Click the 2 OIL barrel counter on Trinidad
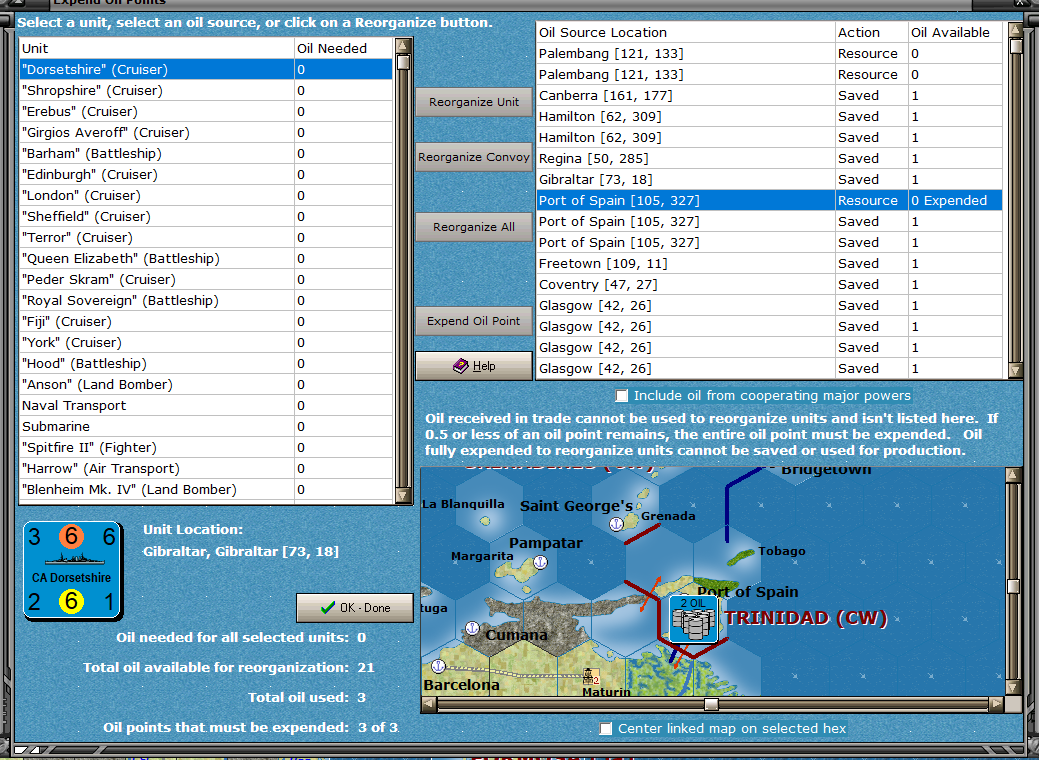 693,619
